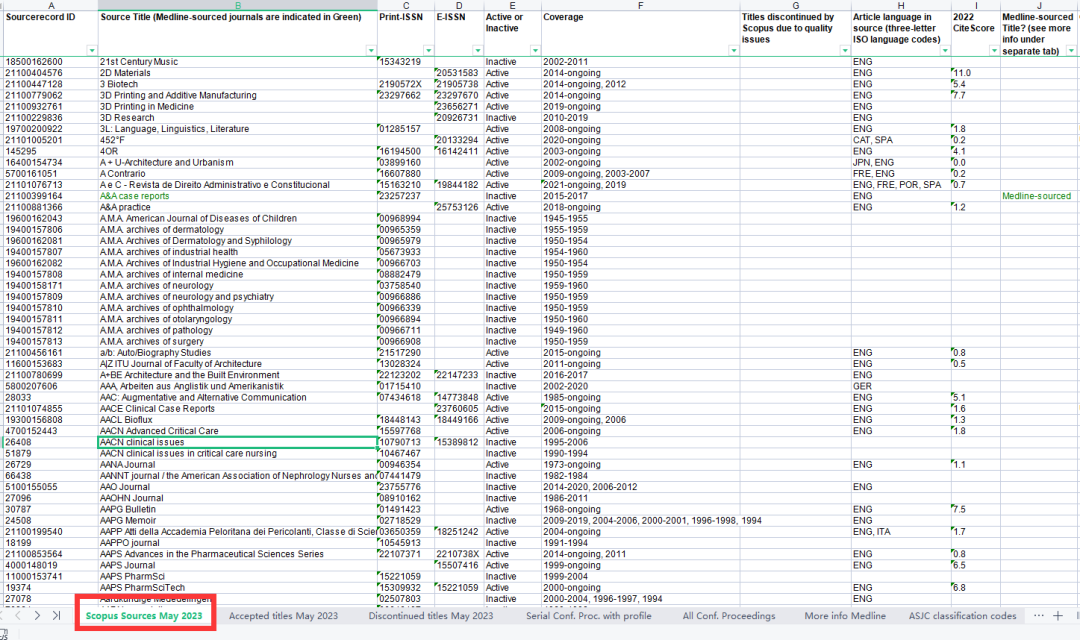Click Sourcerecord ID 145295 cell
1080x640 pixels.
coord(51,152)
